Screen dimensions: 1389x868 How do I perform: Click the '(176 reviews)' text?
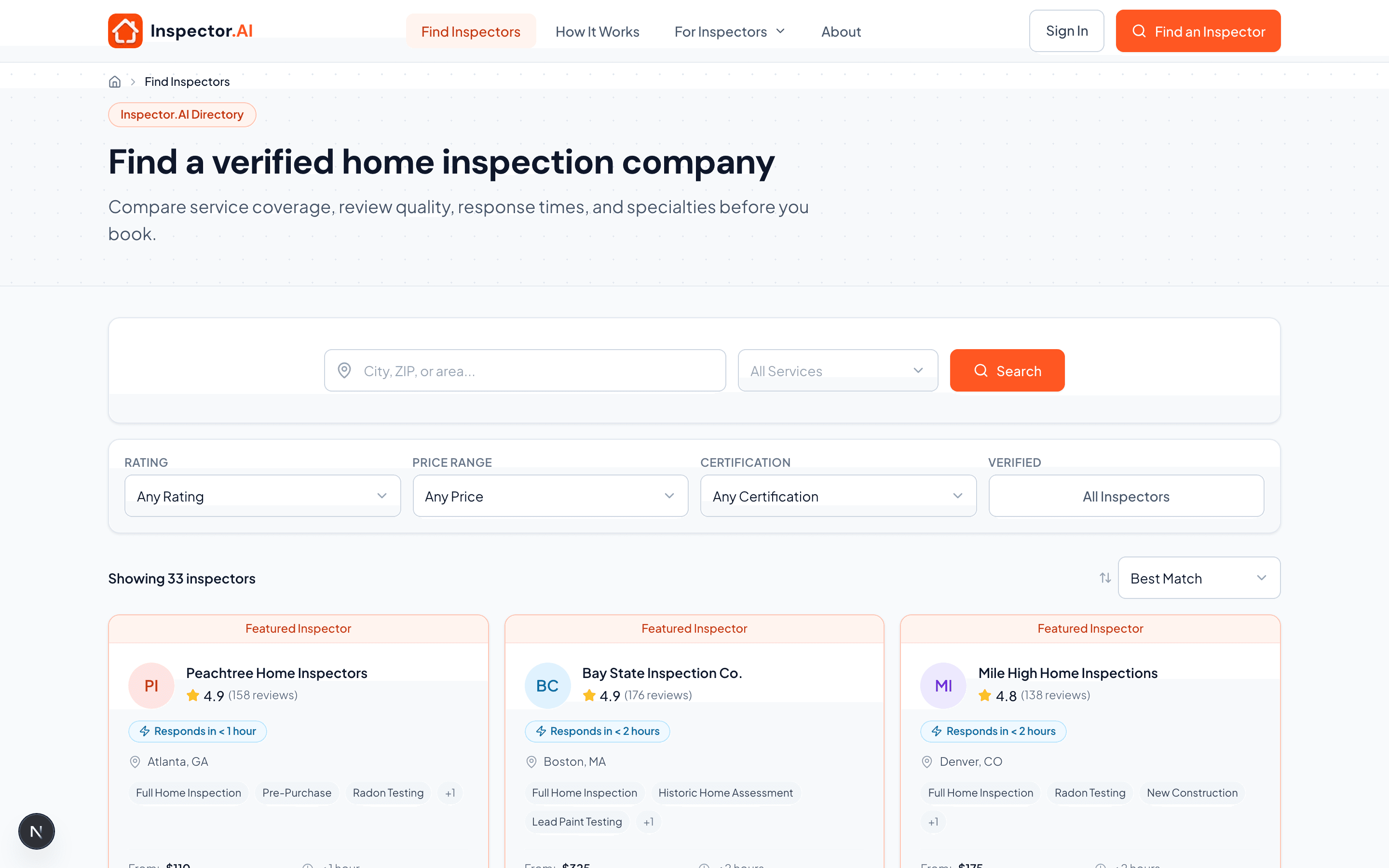tap(658, 695)
